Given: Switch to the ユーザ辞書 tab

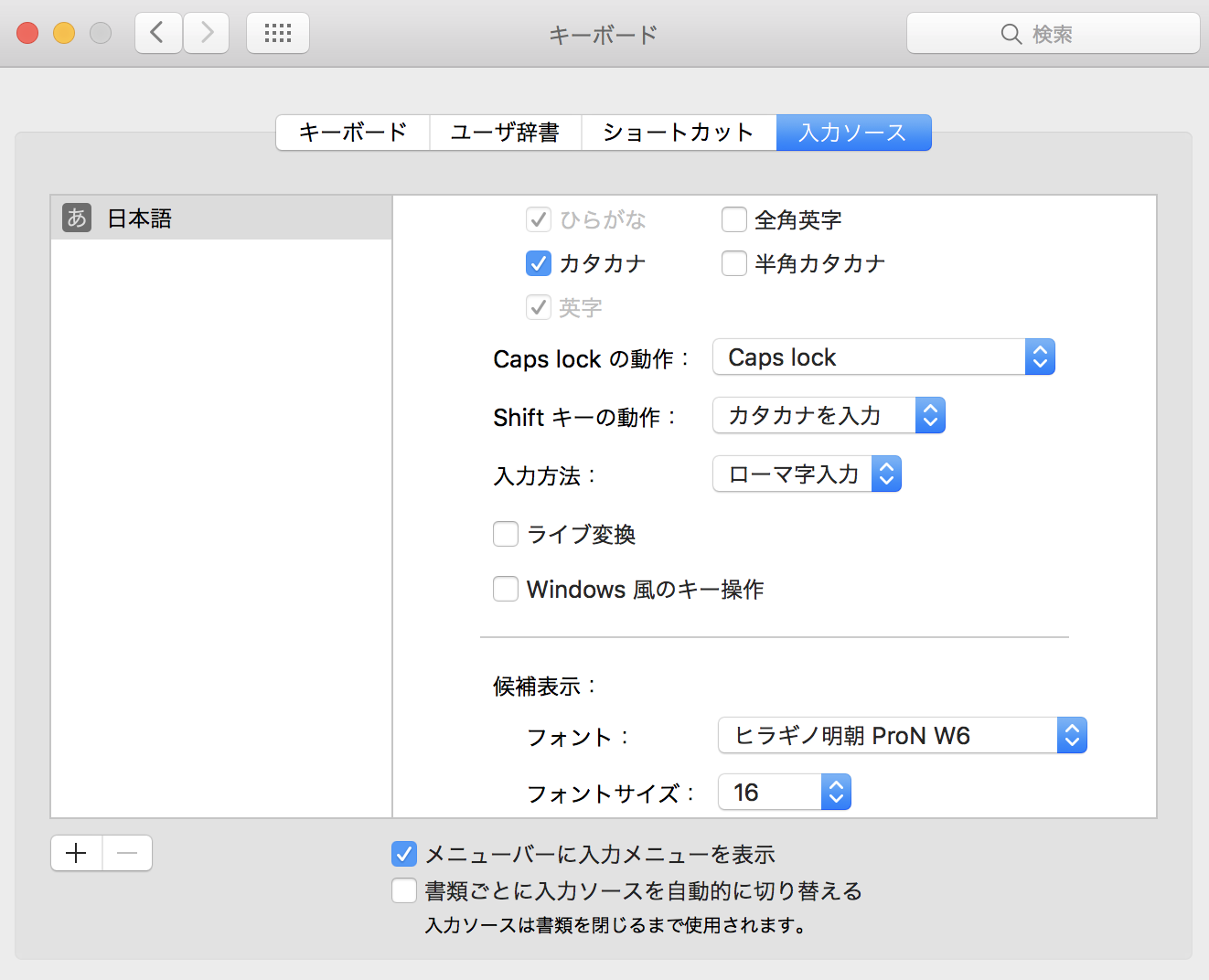Looking at the screenshot, I should click(505, 133).
